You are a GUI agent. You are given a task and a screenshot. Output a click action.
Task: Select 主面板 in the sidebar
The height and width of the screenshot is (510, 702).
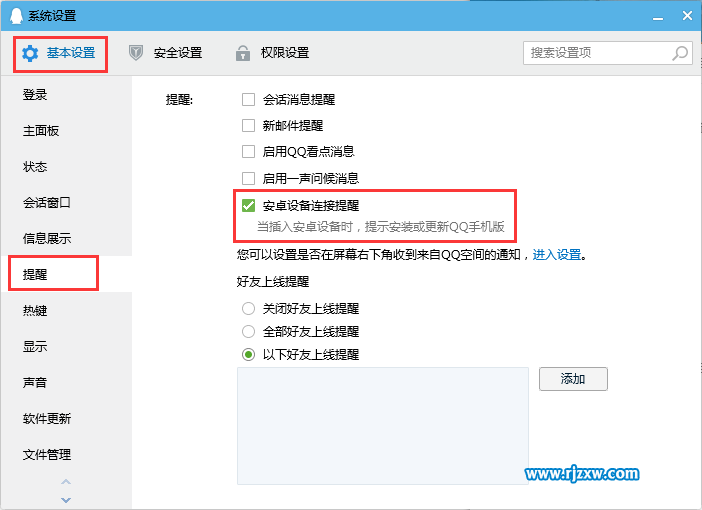tap(66, 131)
